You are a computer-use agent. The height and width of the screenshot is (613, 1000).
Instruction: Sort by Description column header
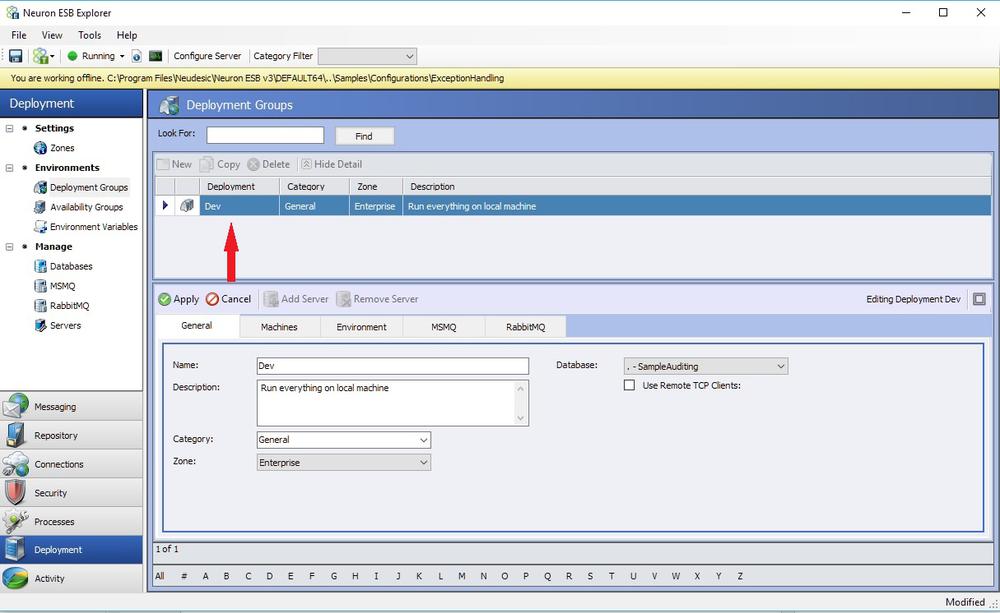pyautogui.click(x=697, y=186)
